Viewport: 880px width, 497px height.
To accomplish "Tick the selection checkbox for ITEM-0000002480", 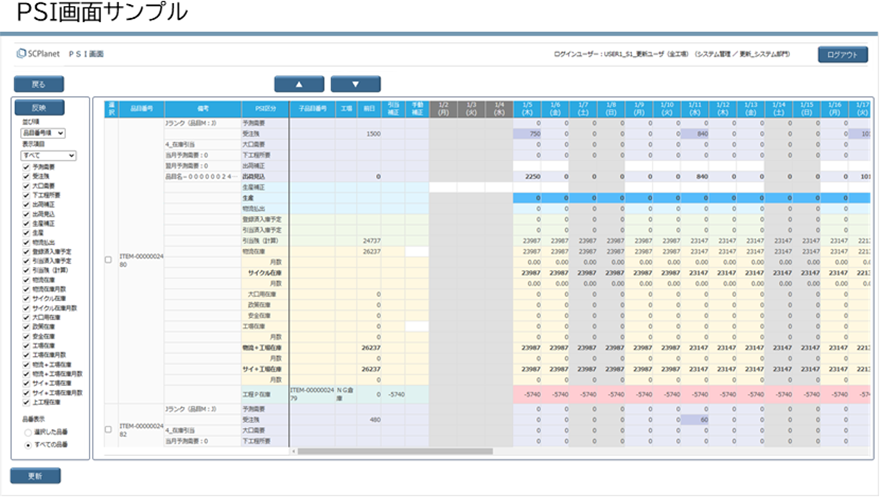I will pos(109,260).
